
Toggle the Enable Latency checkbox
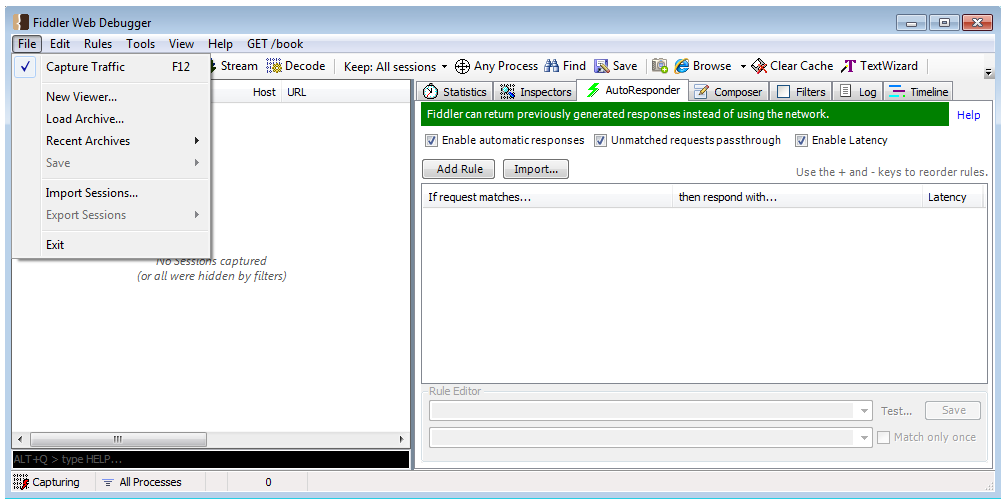pyautogui.click(x=801, y=141)
